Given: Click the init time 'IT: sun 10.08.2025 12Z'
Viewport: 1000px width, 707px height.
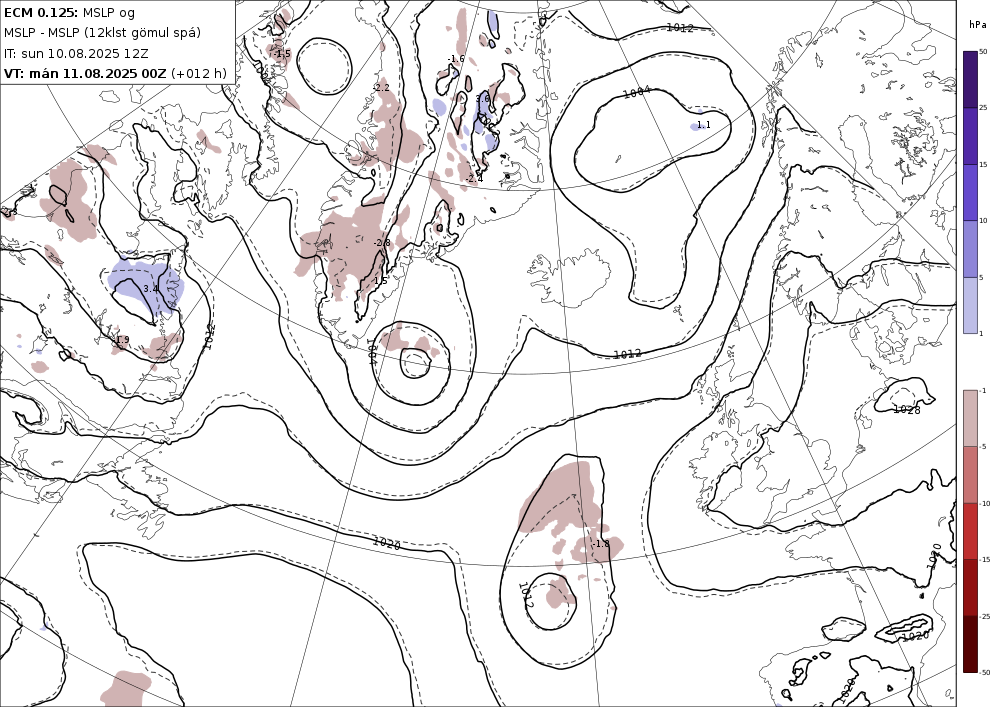Looking at the screenshot, I should click(x=77, y=53).
